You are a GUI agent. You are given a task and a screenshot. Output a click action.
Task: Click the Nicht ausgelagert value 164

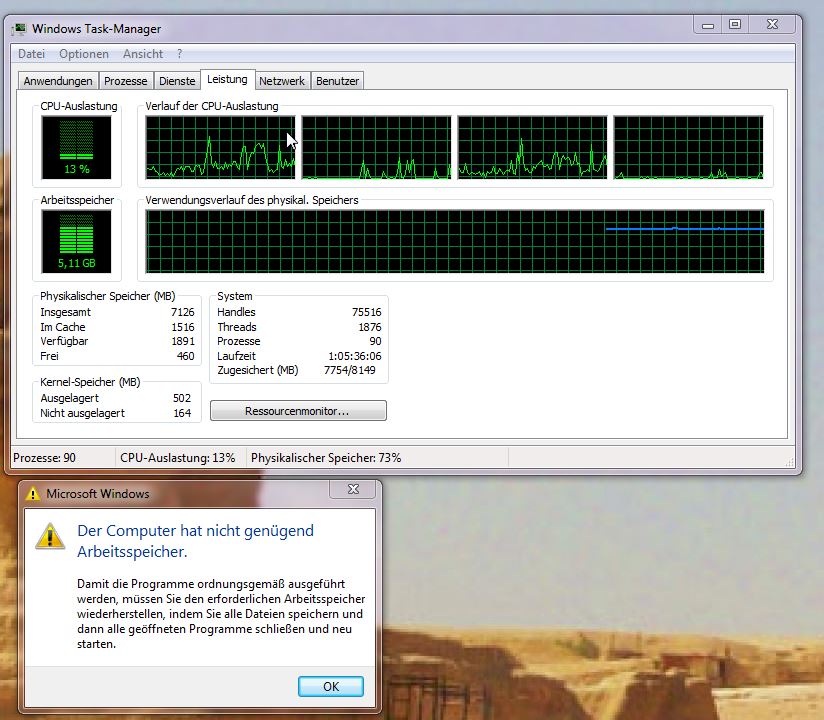point(182,413)
